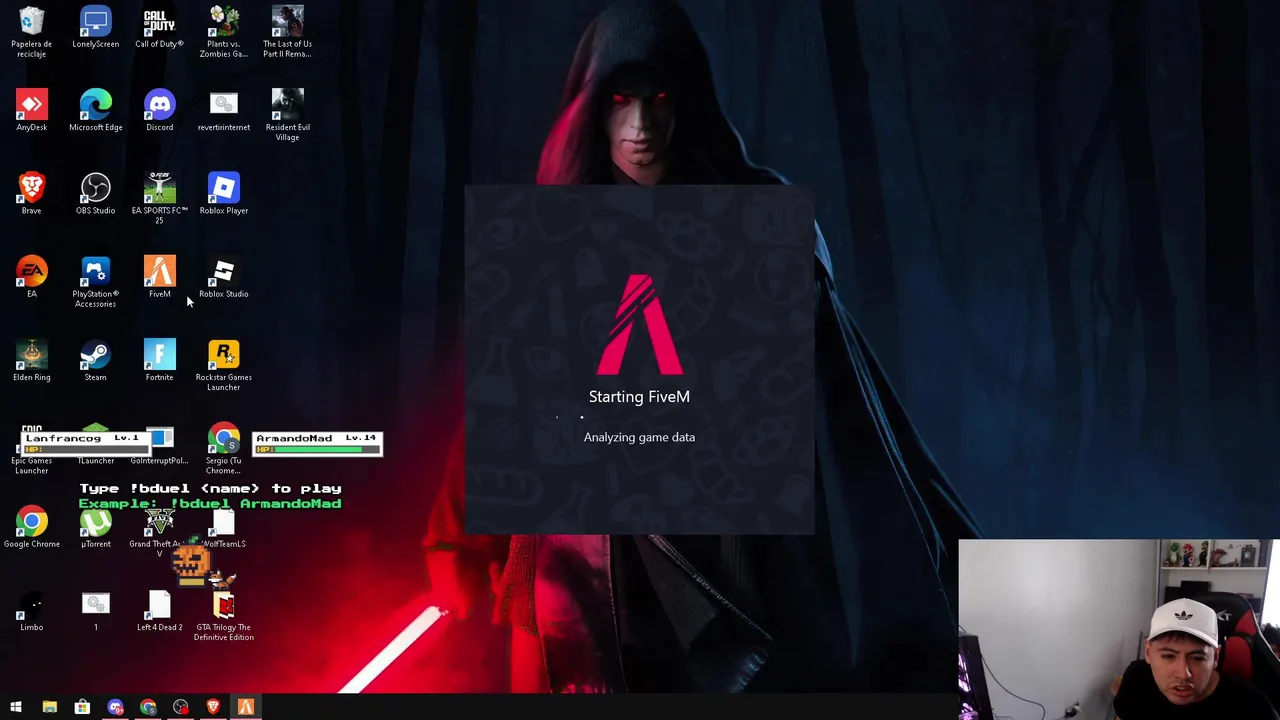The width and height of the screenshot is (1280, 720).
Task: Select the Limbo desktop shortcut
Action: pos(31,610)
